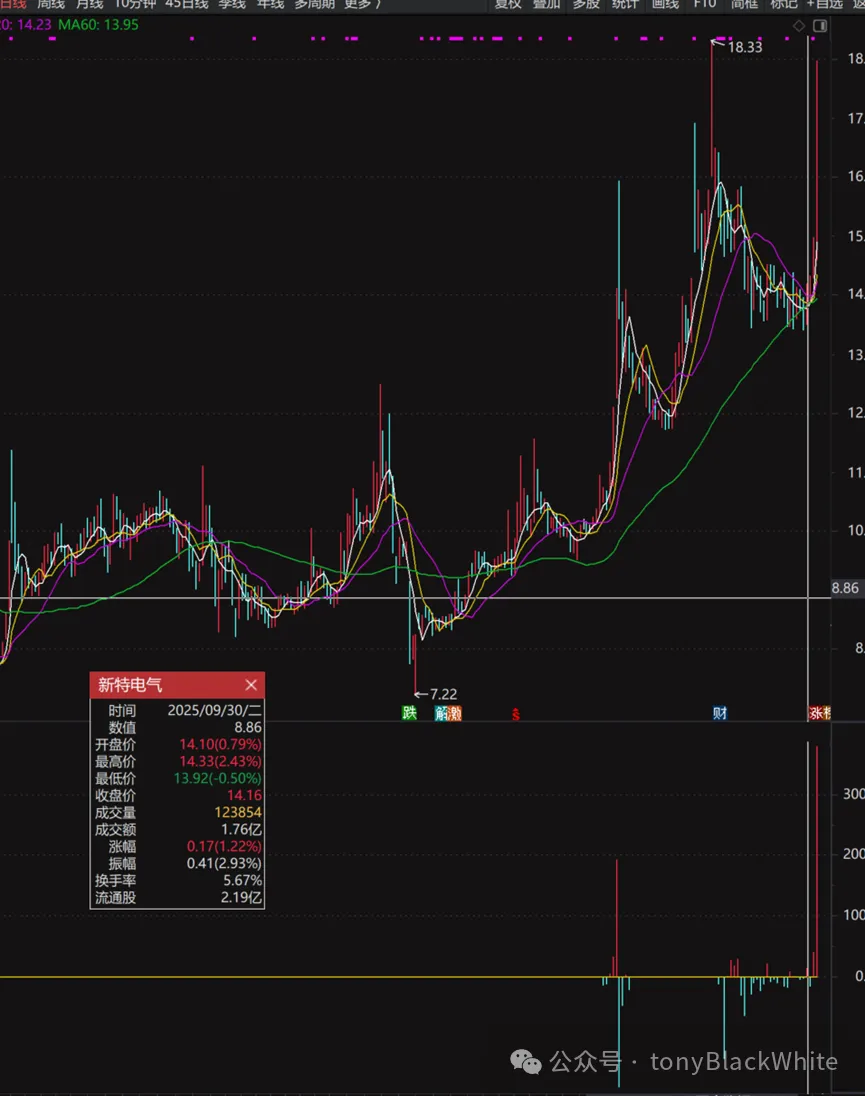The width and height of the screenshot is (865, 1096).
Task: Select the 10分钟 period tab
Action: (134, 5)
